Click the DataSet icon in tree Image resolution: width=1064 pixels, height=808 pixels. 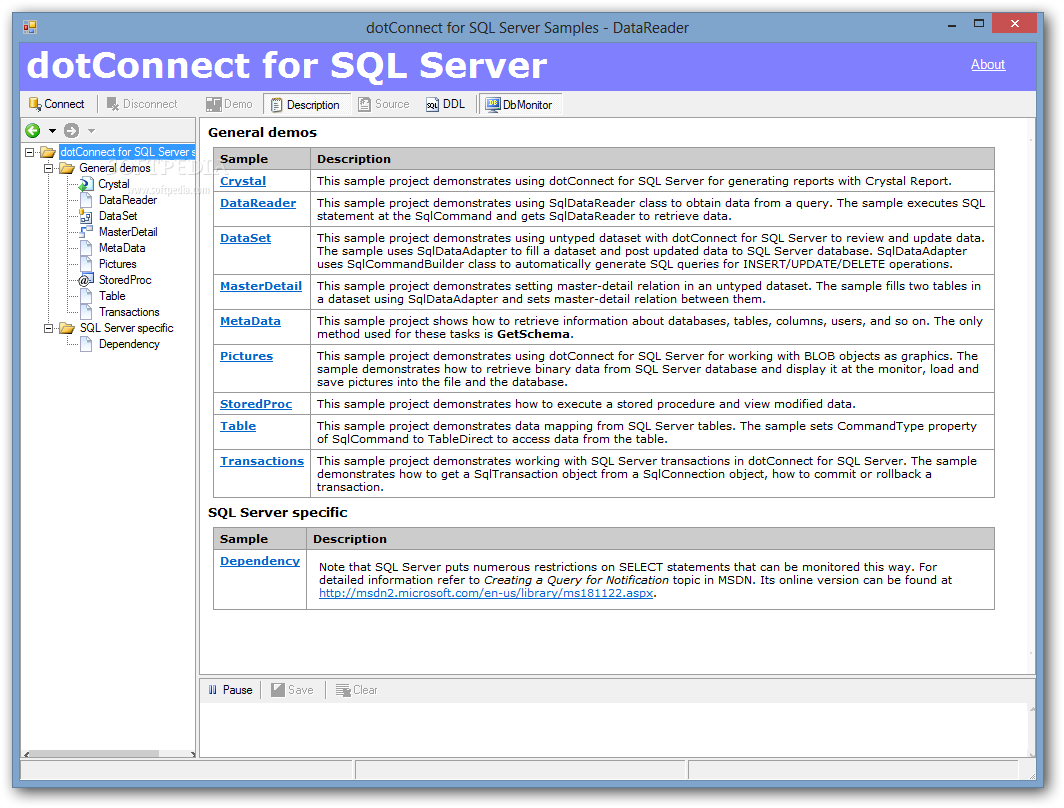pos(86,216)
